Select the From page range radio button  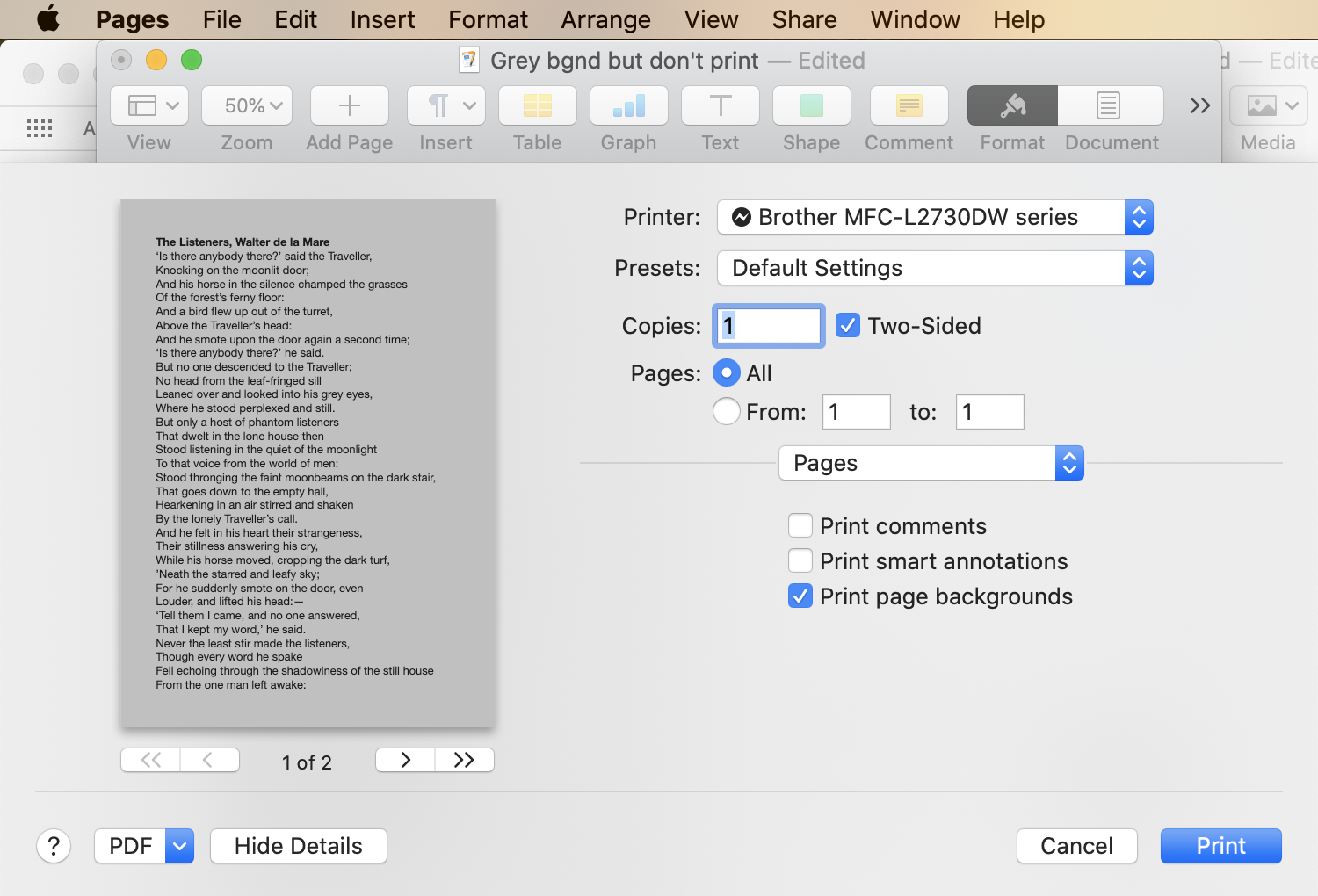click(727, 411)
